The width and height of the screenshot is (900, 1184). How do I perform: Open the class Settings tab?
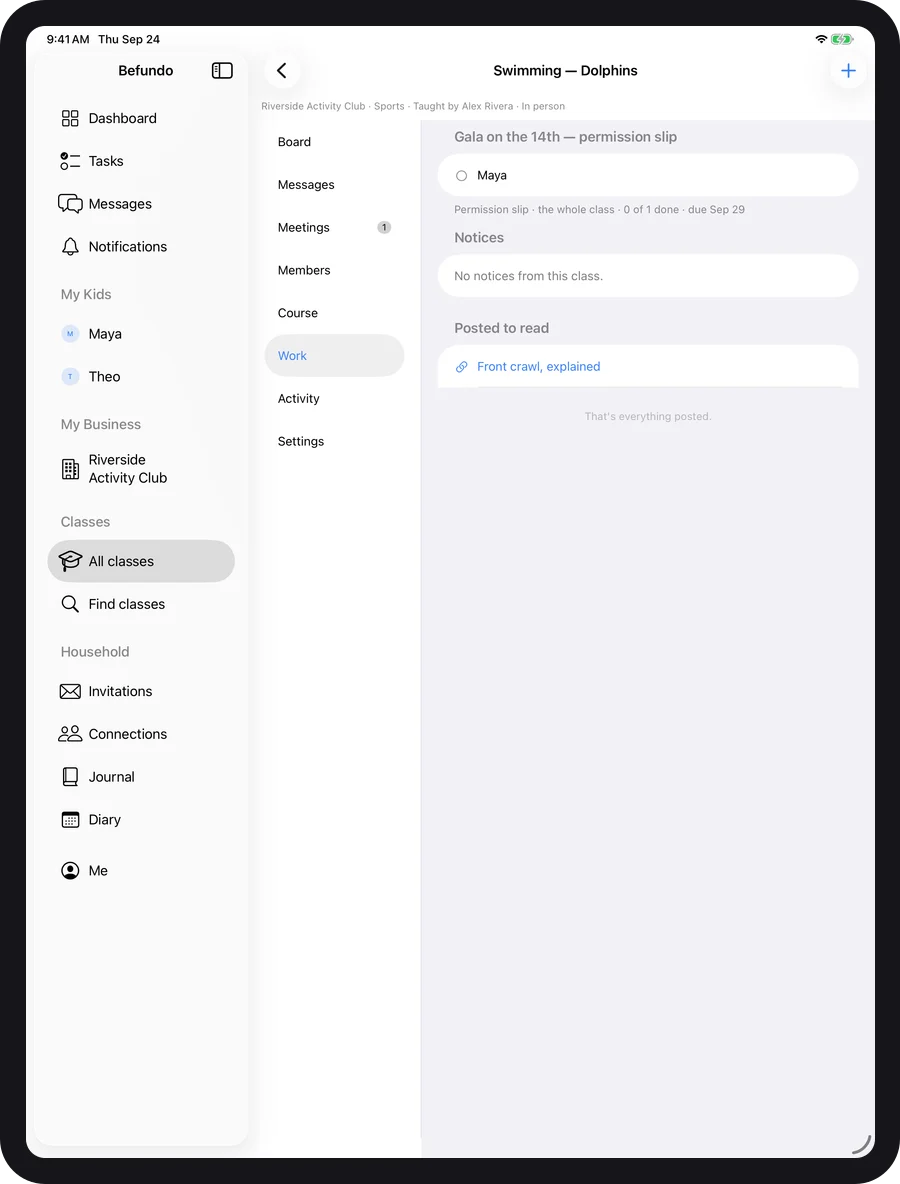coord(334,441)
